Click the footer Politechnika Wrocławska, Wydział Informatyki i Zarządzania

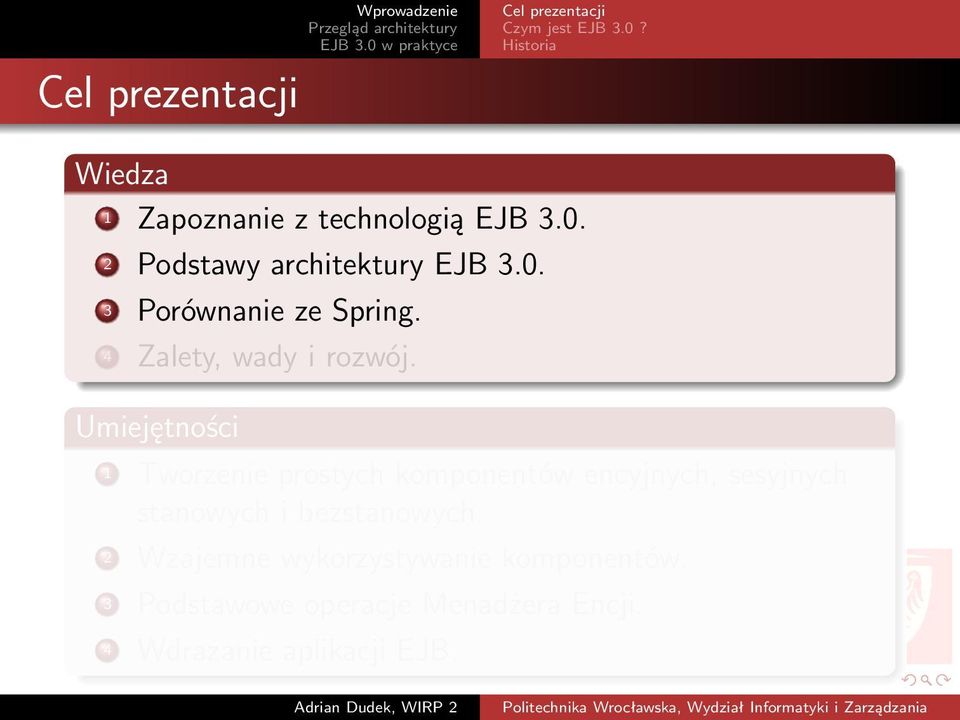tap(714, 707)
